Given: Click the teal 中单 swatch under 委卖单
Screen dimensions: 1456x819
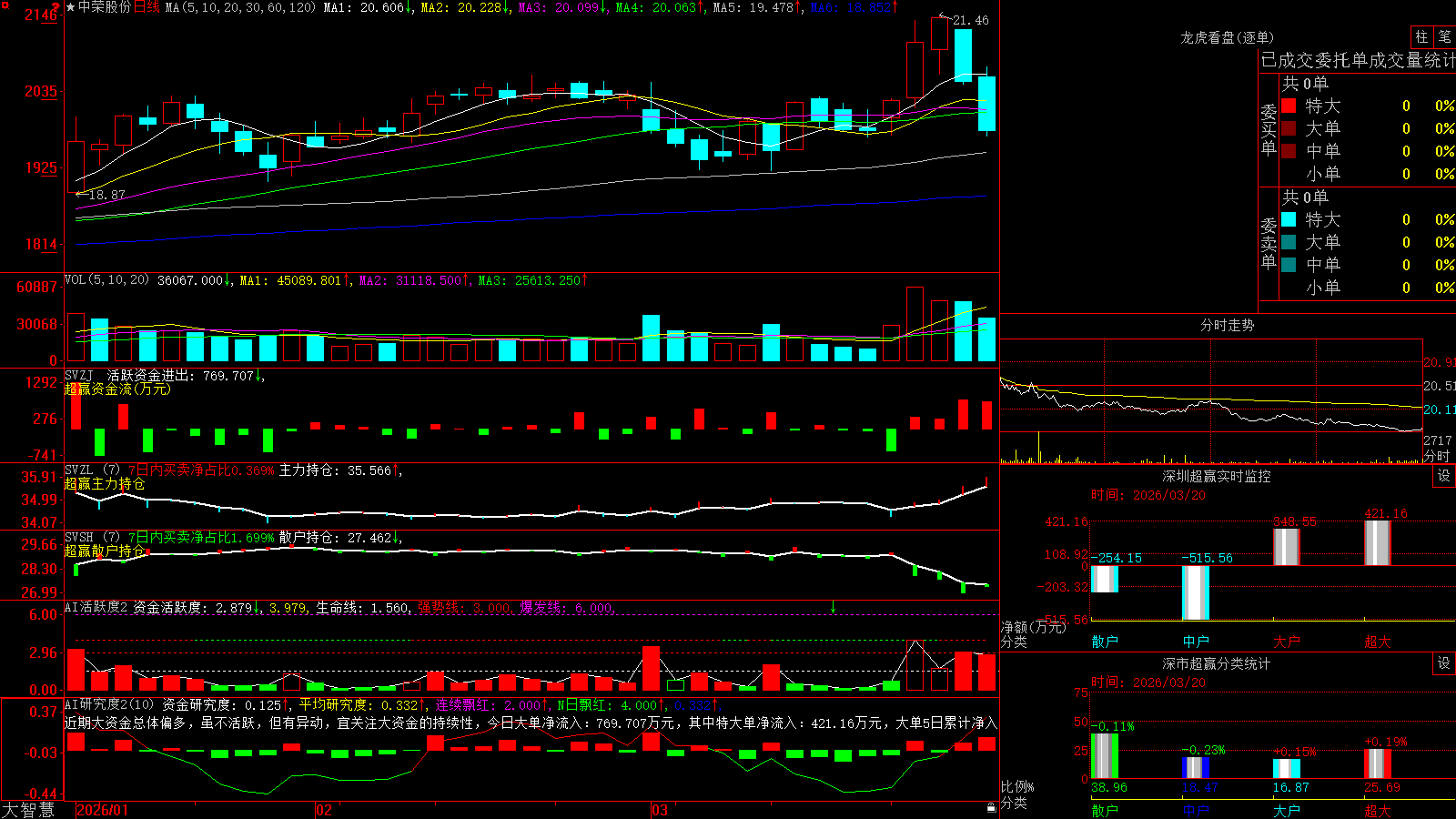Looking at the screenshot, I should point(1289,265).
